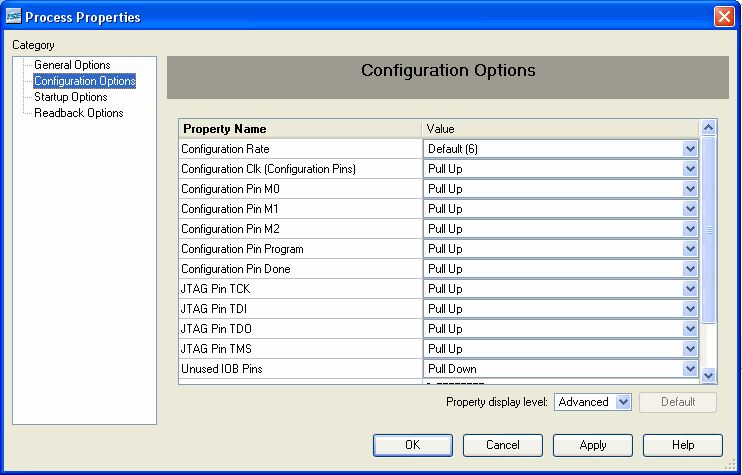Open JTAG Pin TMS value dropdown

click(x=690, y=349)
